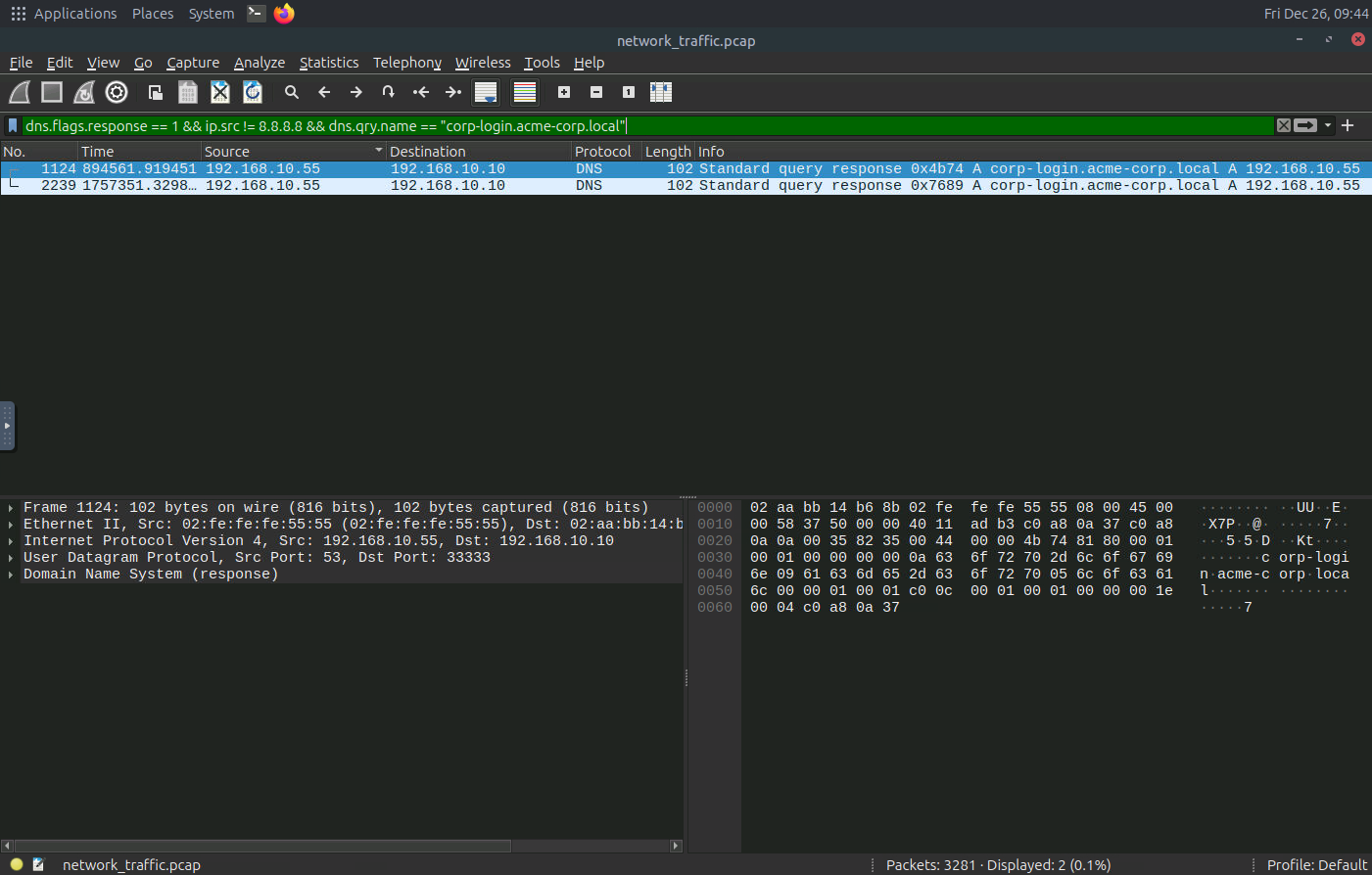This screenshot has height=875, width=1372.
Task: Zoom in on packet text
Action: pyautogui.click(x=564, y=92)
